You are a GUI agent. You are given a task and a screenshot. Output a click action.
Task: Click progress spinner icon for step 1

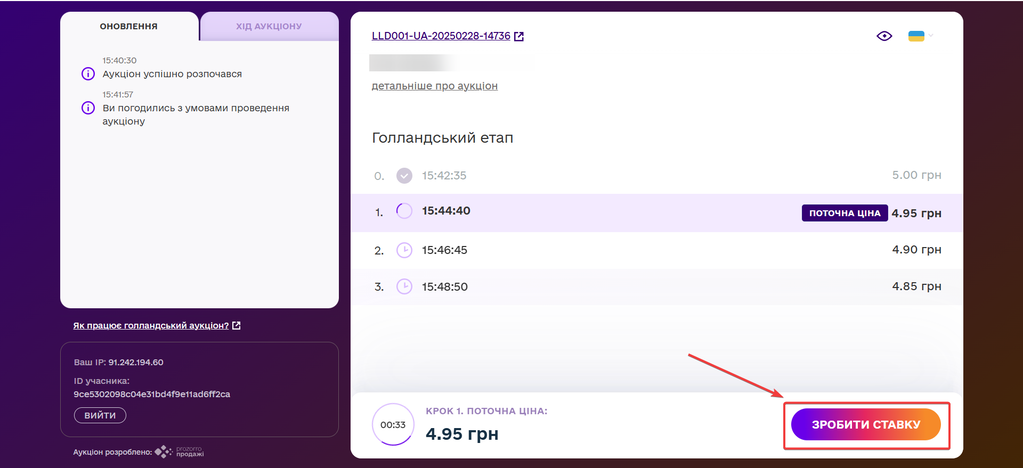point(404,211)
